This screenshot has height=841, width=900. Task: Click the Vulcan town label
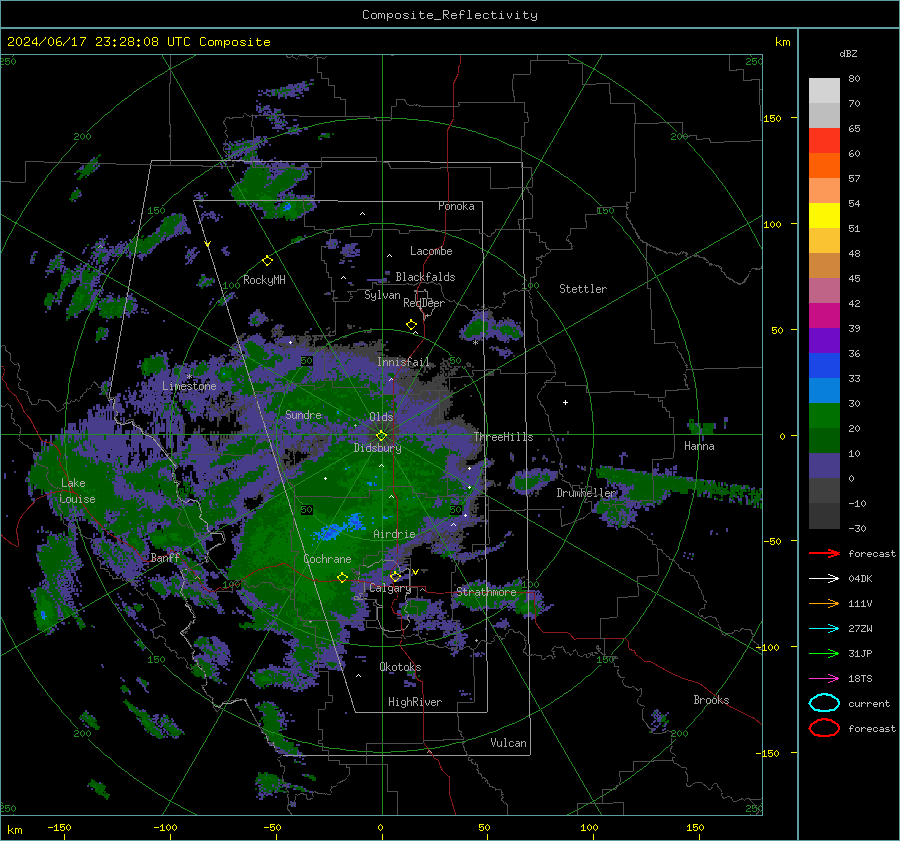tap(509, 743)
